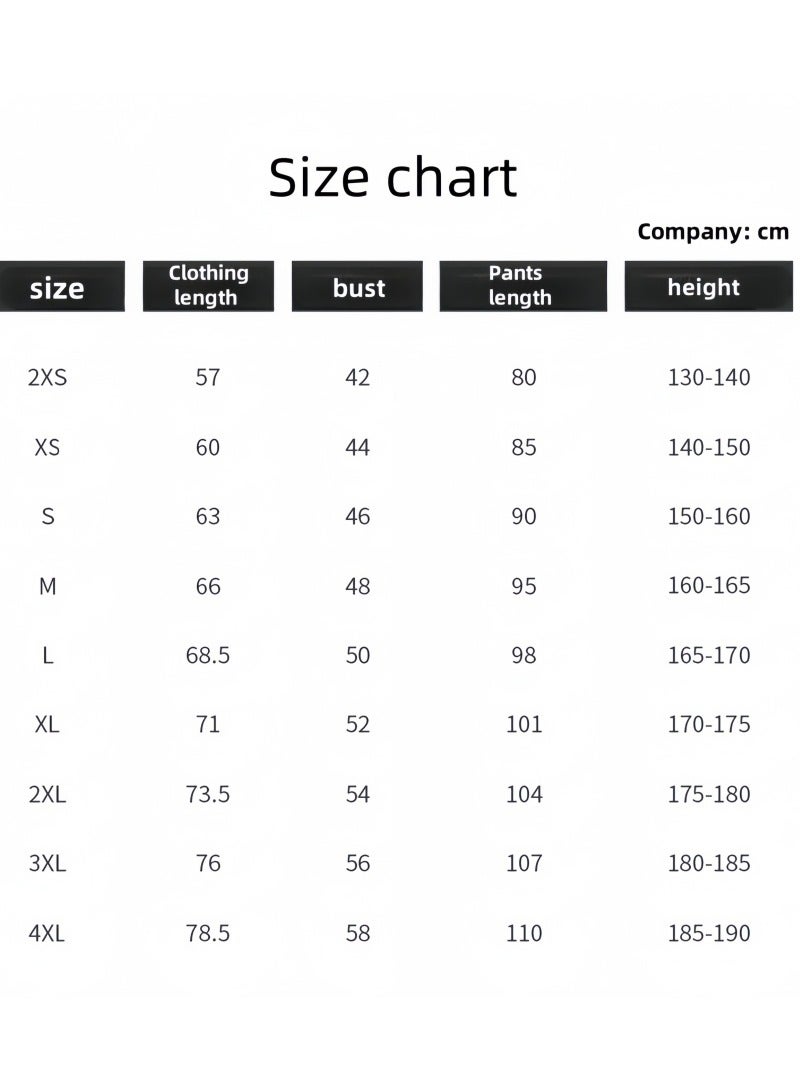Click the 68.5 clothing length value
800x1090 pixels.
(208, 656)
